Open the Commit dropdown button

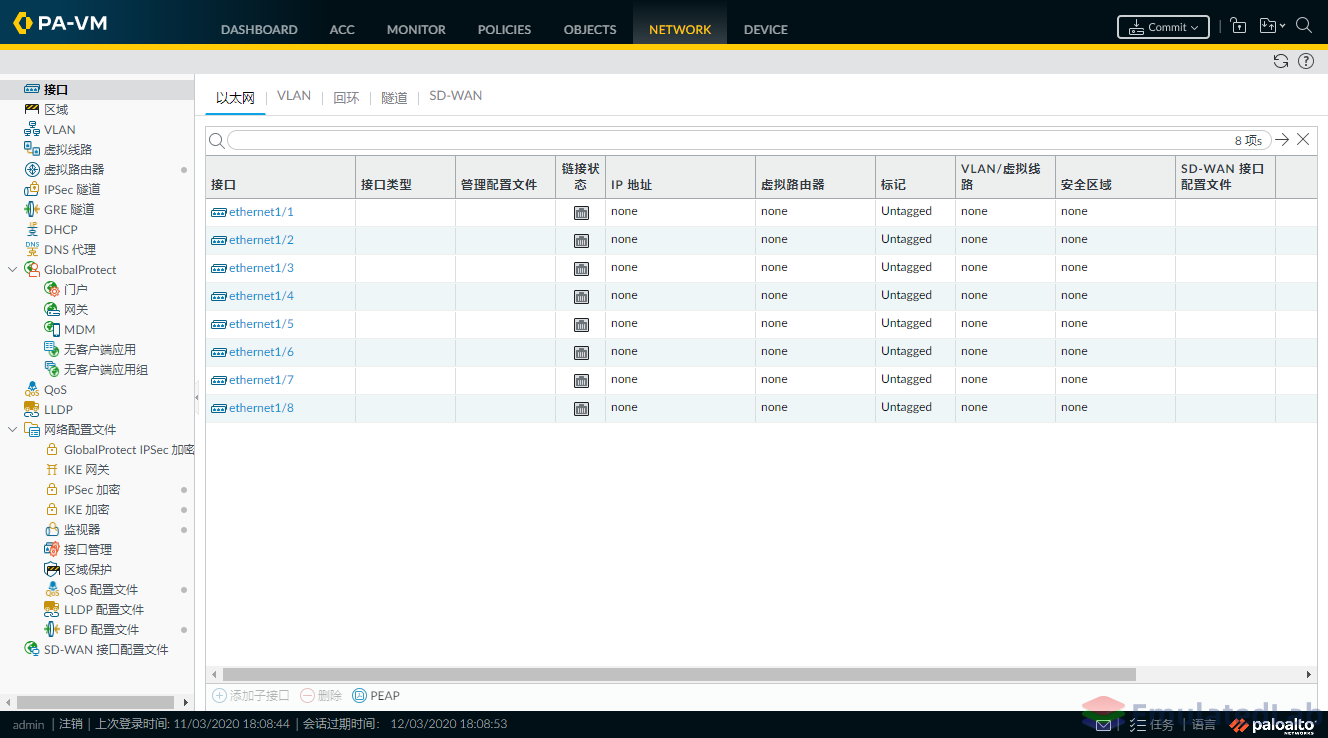coord(1163,27)
